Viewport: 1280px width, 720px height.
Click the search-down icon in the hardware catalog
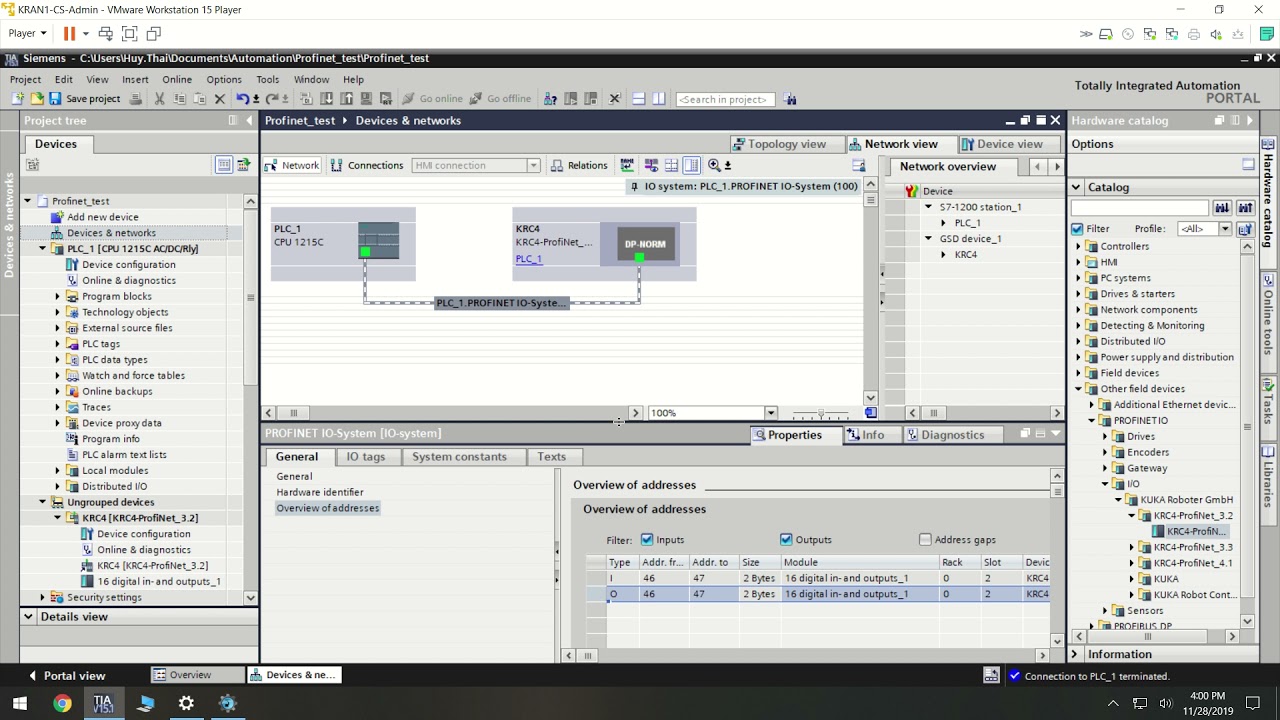coord(1222,208)
